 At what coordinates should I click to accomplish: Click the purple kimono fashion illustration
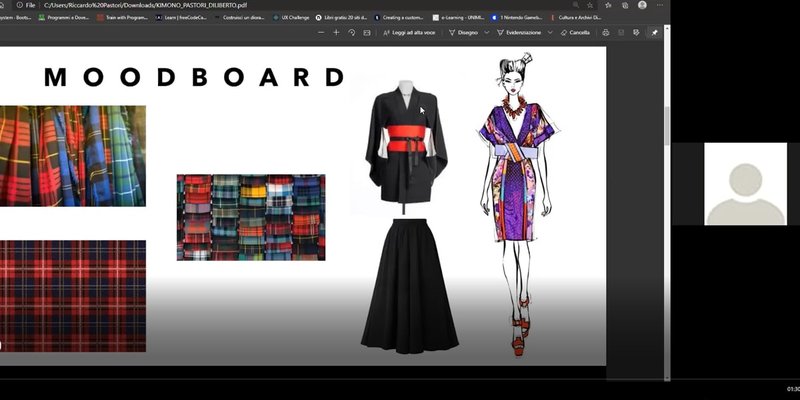[517, 204]
